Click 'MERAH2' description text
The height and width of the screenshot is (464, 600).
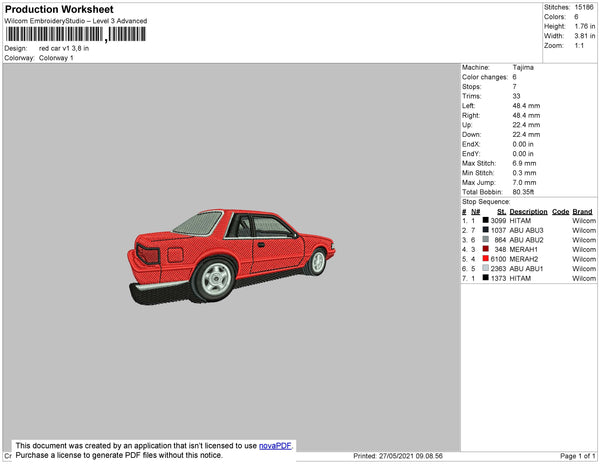[x=523, y=259]
